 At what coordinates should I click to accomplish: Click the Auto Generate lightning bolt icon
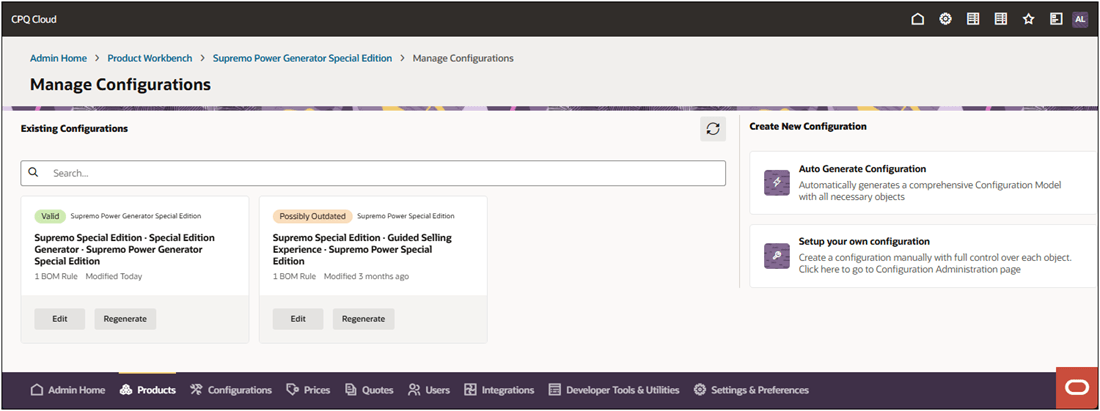[x=777, y=183]
